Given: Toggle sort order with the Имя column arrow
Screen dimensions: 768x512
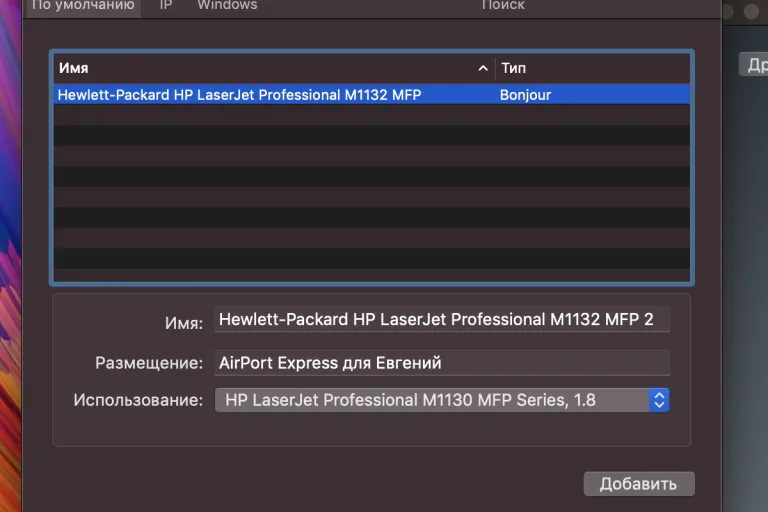Looking at the screenshot, I should [483, 69].
